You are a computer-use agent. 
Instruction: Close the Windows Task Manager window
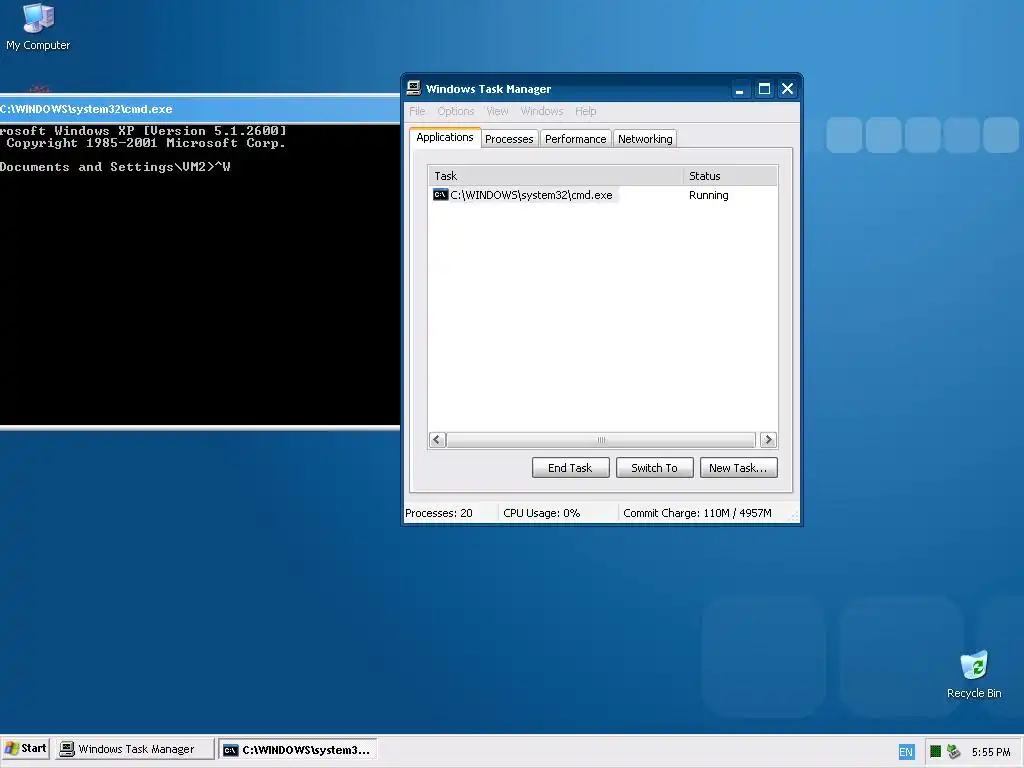(787, 89)
